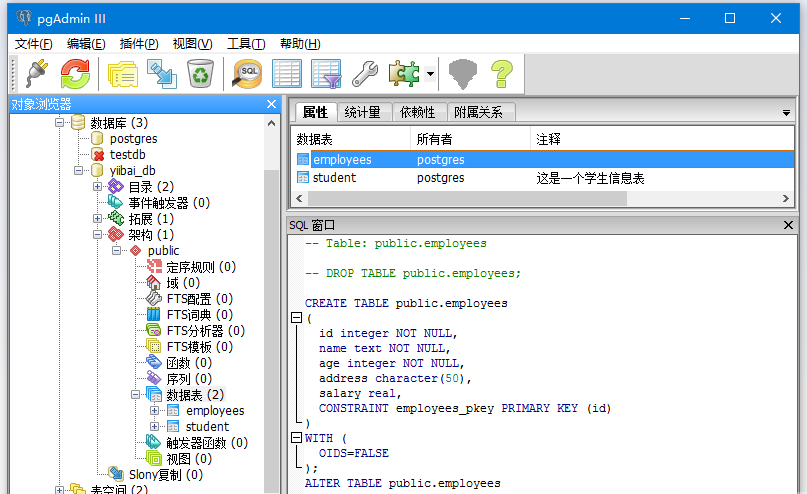Expand the student table tree node
This screenshot has width=807, height=494.
(154, 427)
